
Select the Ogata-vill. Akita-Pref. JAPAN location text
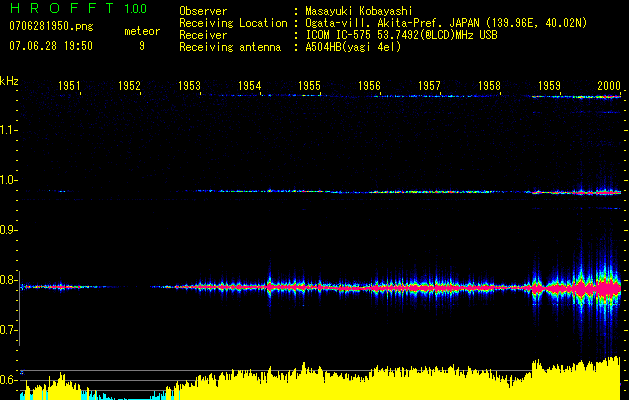[446, 23]
